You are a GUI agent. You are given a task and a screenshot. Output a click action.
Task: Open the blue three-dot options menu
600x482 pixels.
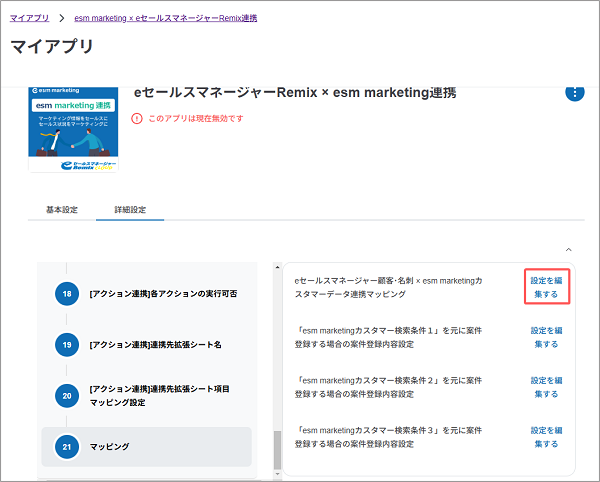coord(575,93)
